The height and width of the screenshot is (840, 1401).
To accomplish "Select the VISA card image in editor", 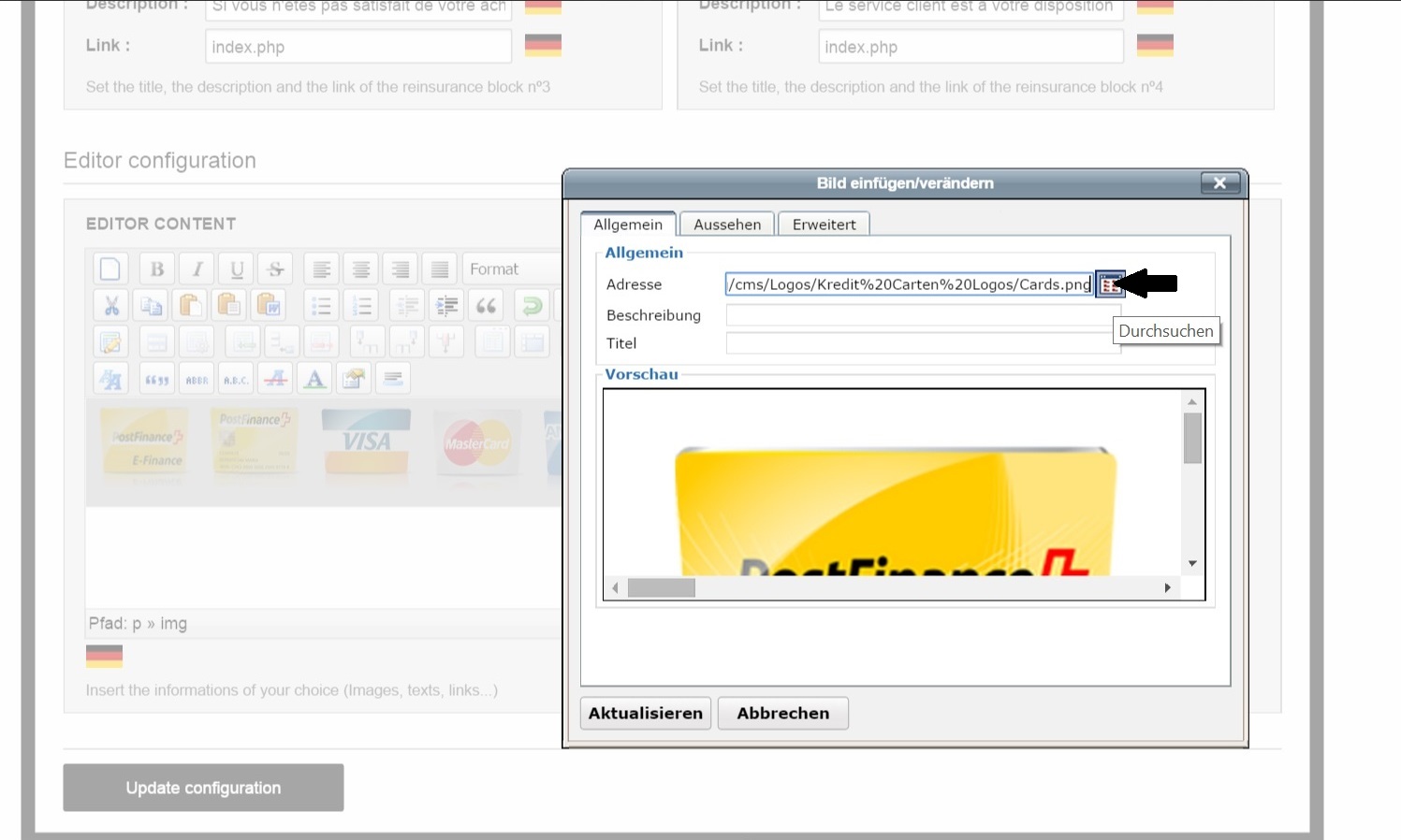I will point(366,442).
